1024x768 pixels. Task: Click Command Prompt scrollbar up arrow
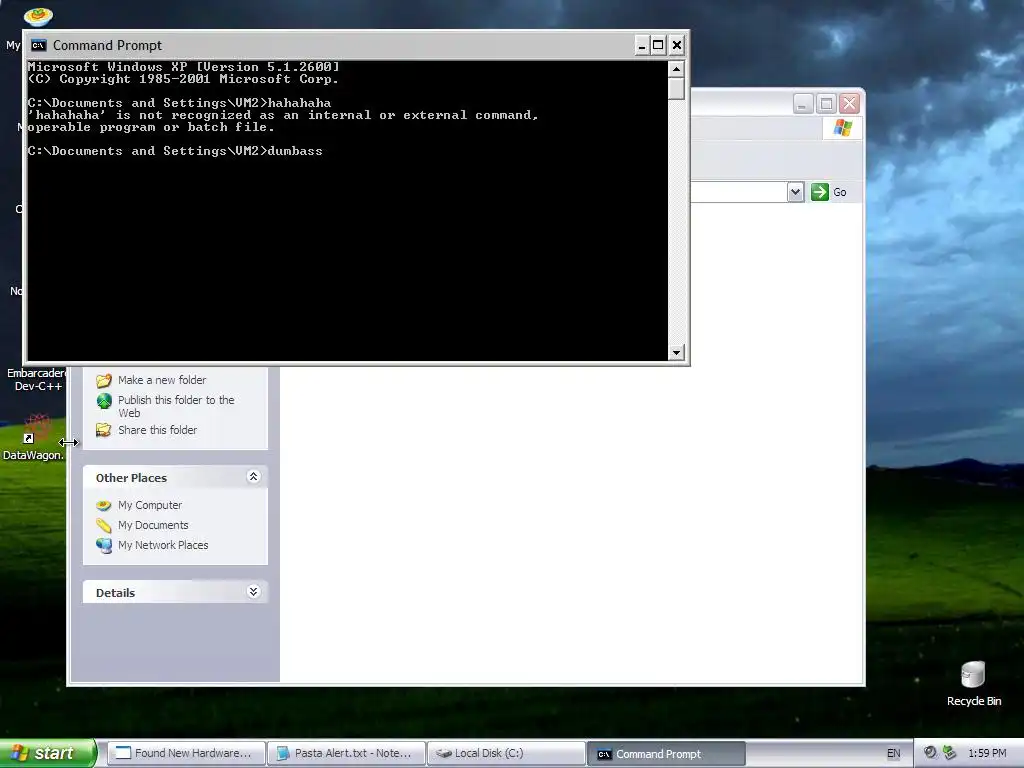676,69
